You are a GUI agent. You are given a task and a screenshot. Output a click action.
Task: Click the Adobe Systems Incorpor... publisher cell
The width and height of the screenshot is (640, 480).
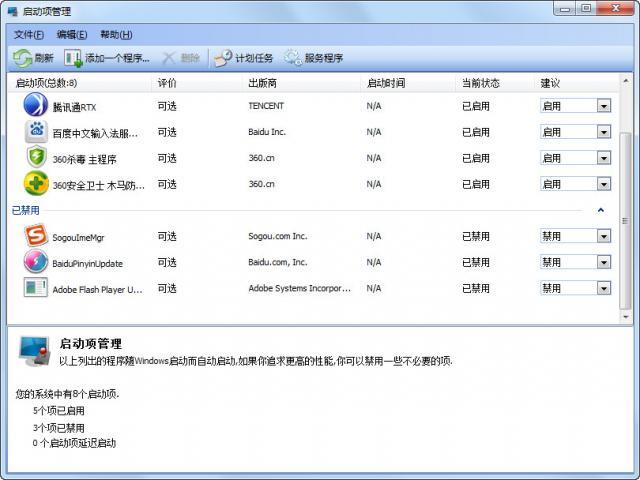point(299,288)
